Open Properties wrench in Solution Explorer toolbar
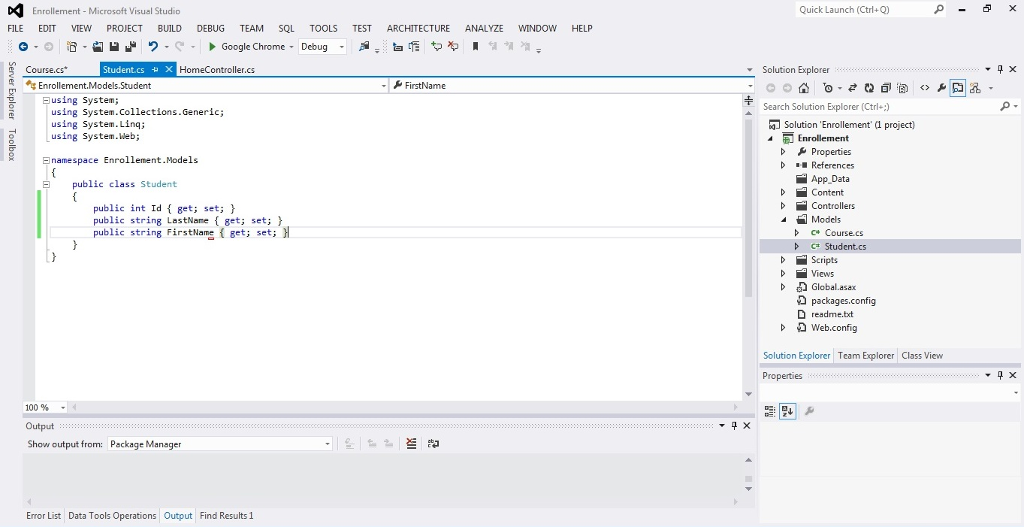Screen dimensions: 1024x527 click(x=941, y=88)
